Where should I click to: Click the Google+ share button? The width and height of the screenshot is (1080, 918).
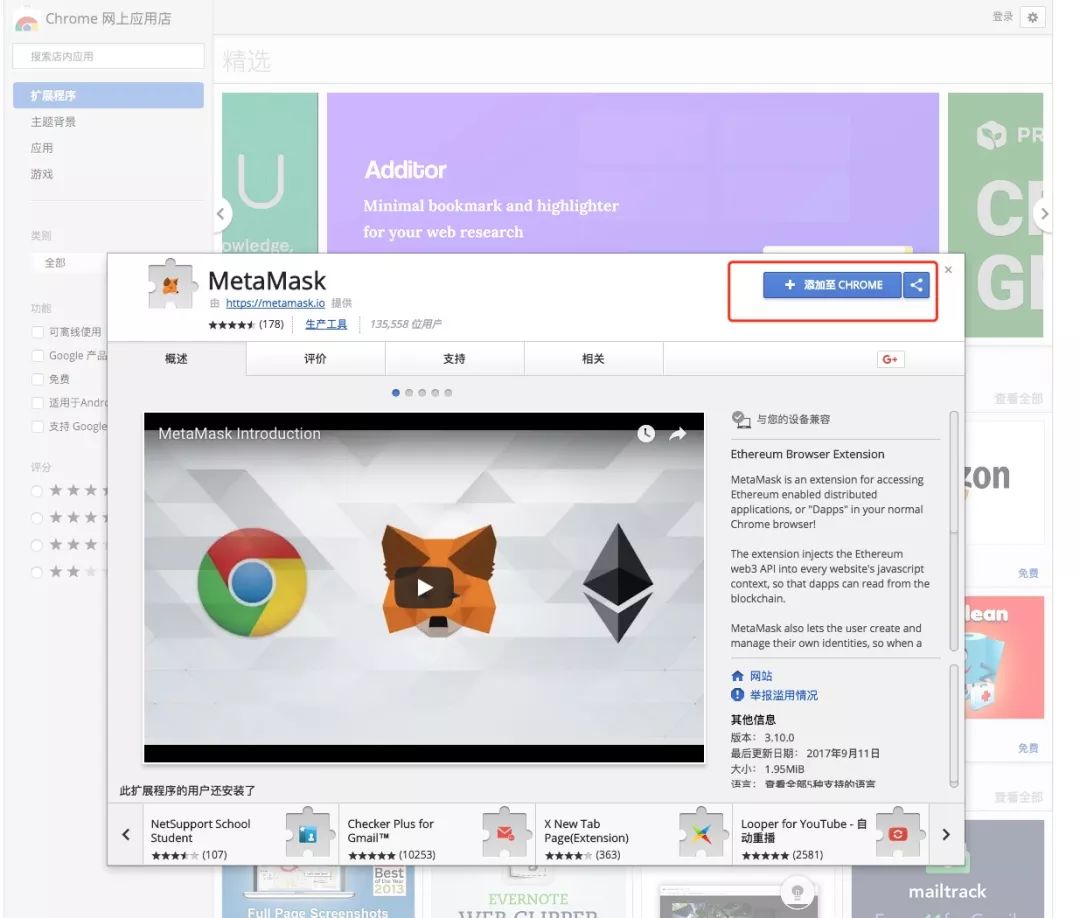tap(890, 359)
